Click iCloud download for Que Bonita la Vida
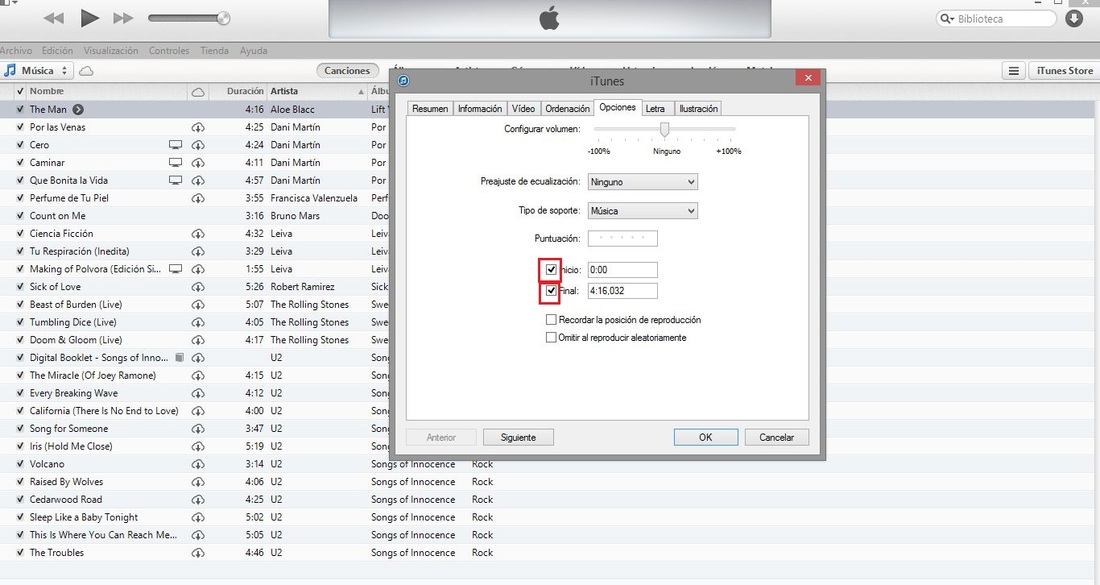Screen dimensions: 1100x585 tap(198, 181)
